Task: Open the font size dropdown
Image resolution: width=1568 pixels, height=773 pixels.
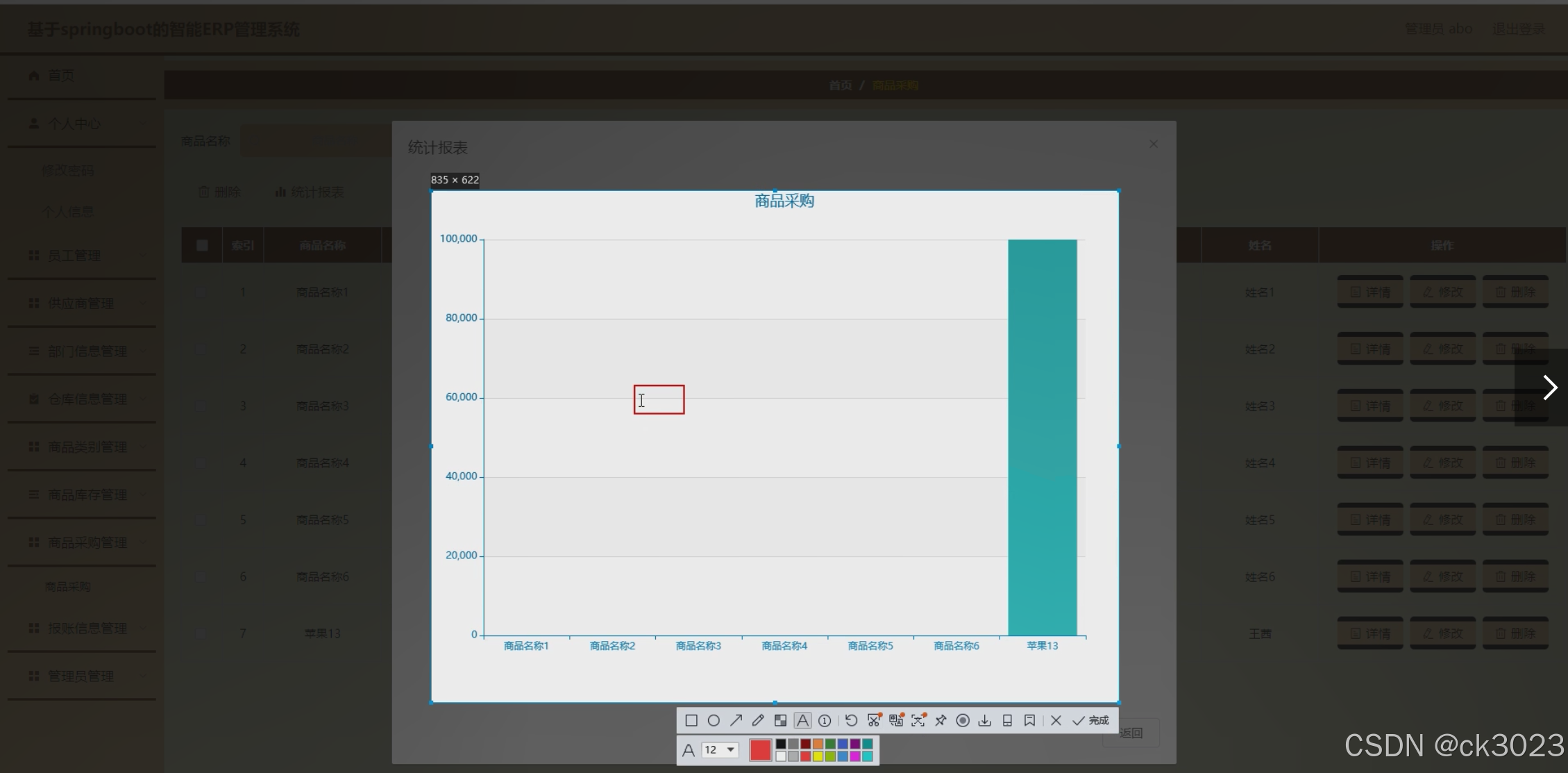Action: (720, 750)
